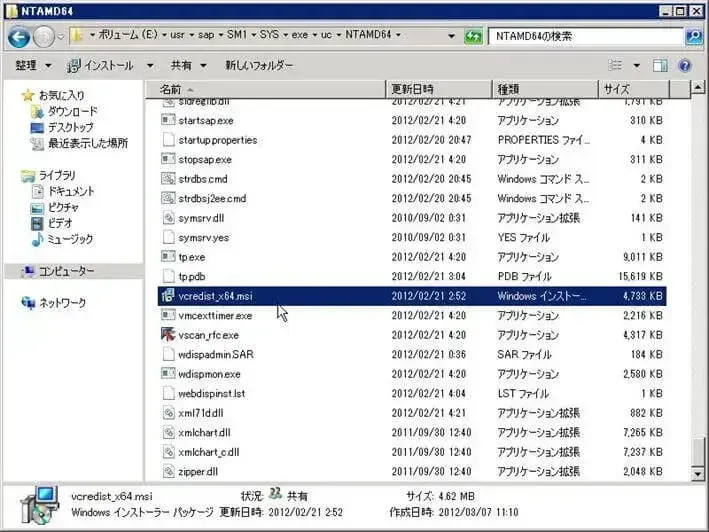Viewport: 709px width, 532px height.
Task: Open 最近表示した場所 in the sidebar
Action: coord(88,143)
